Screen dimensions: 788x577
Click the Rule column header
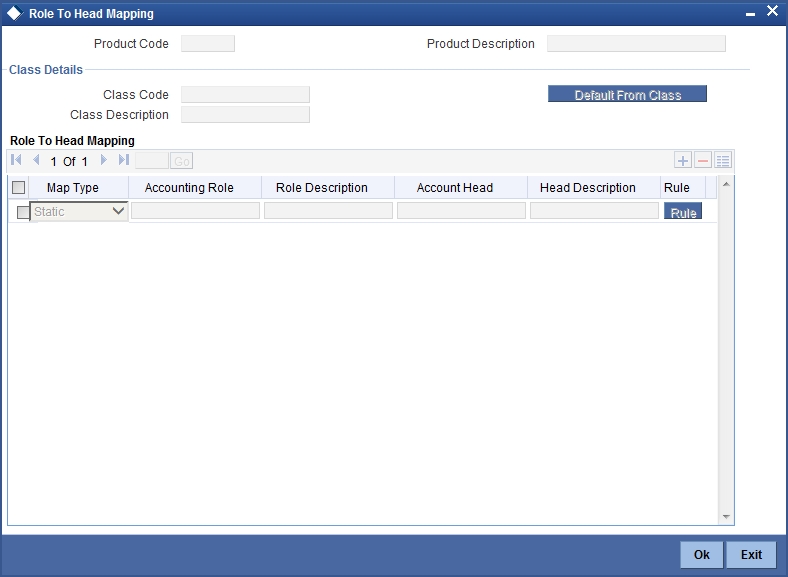(683, 187)
